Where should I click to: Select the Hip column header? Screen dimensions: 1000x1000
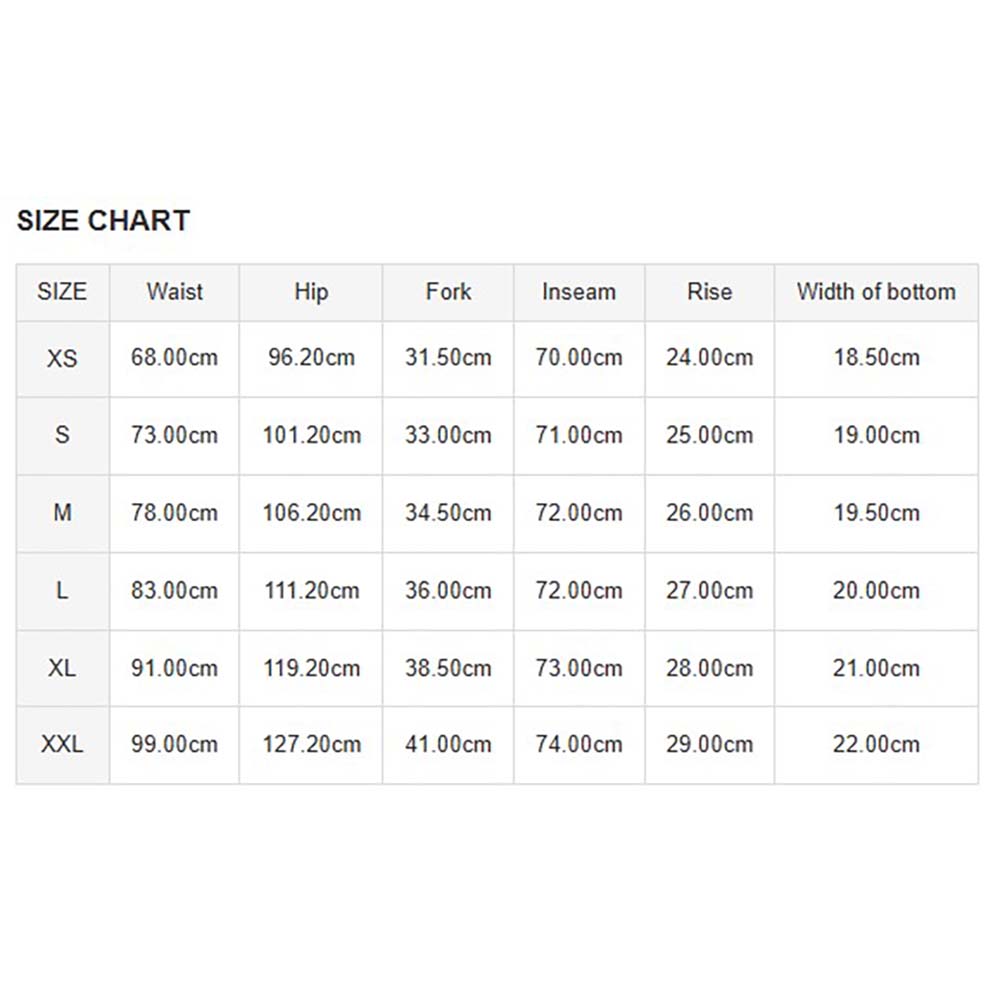tap(311, 292)
